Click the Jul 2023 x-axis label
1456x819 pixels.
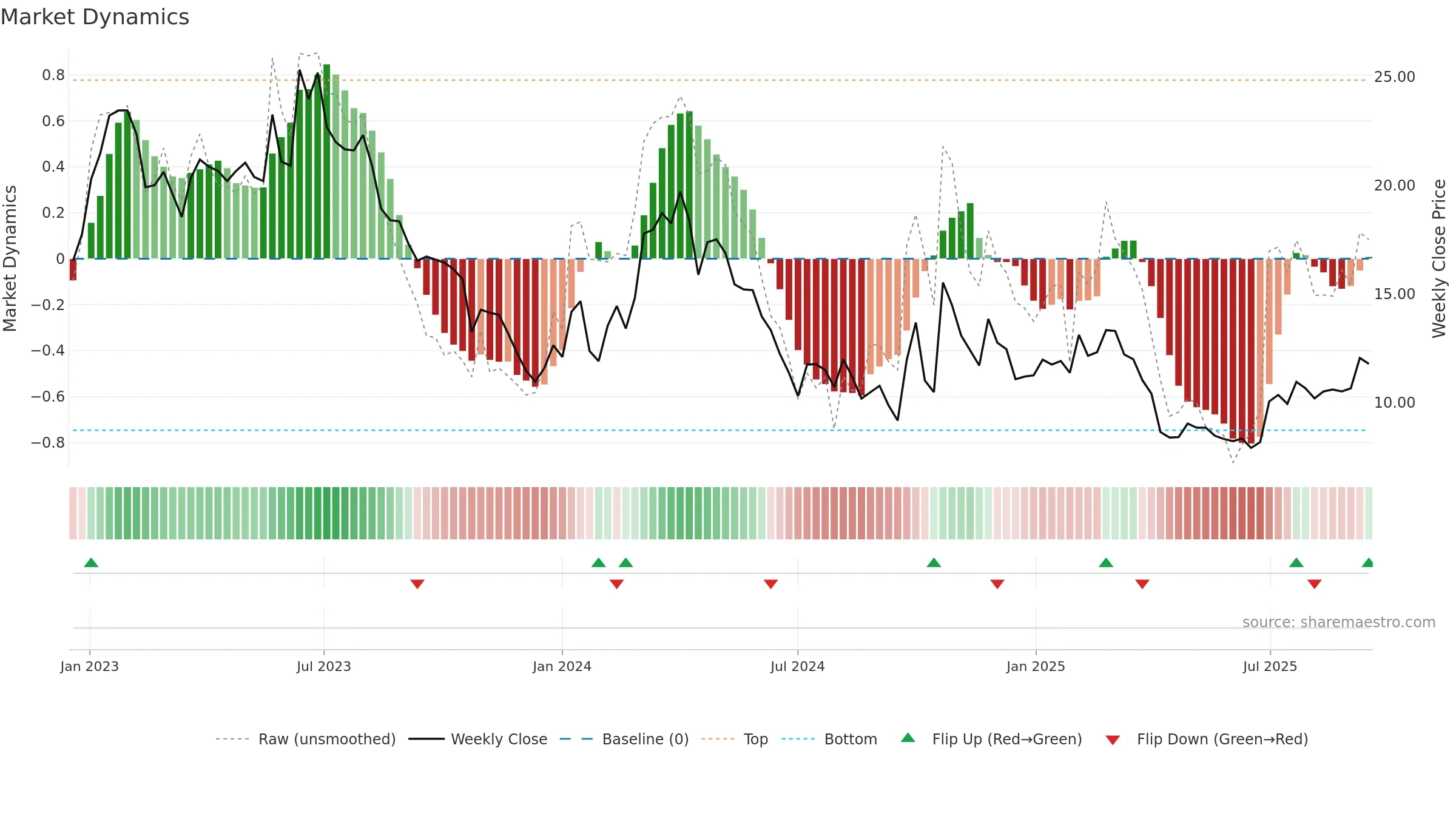point(324,666)
